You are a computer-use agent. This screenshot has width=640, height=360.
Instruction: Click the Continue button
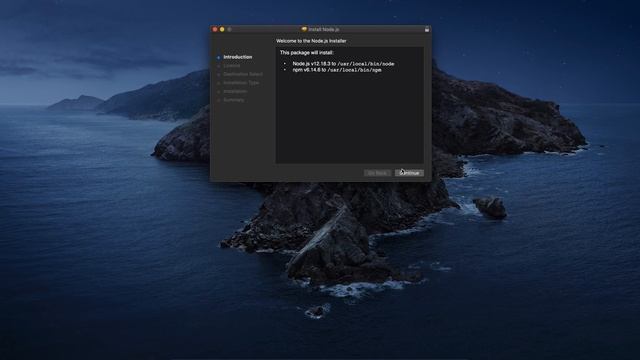click(409, 173)
